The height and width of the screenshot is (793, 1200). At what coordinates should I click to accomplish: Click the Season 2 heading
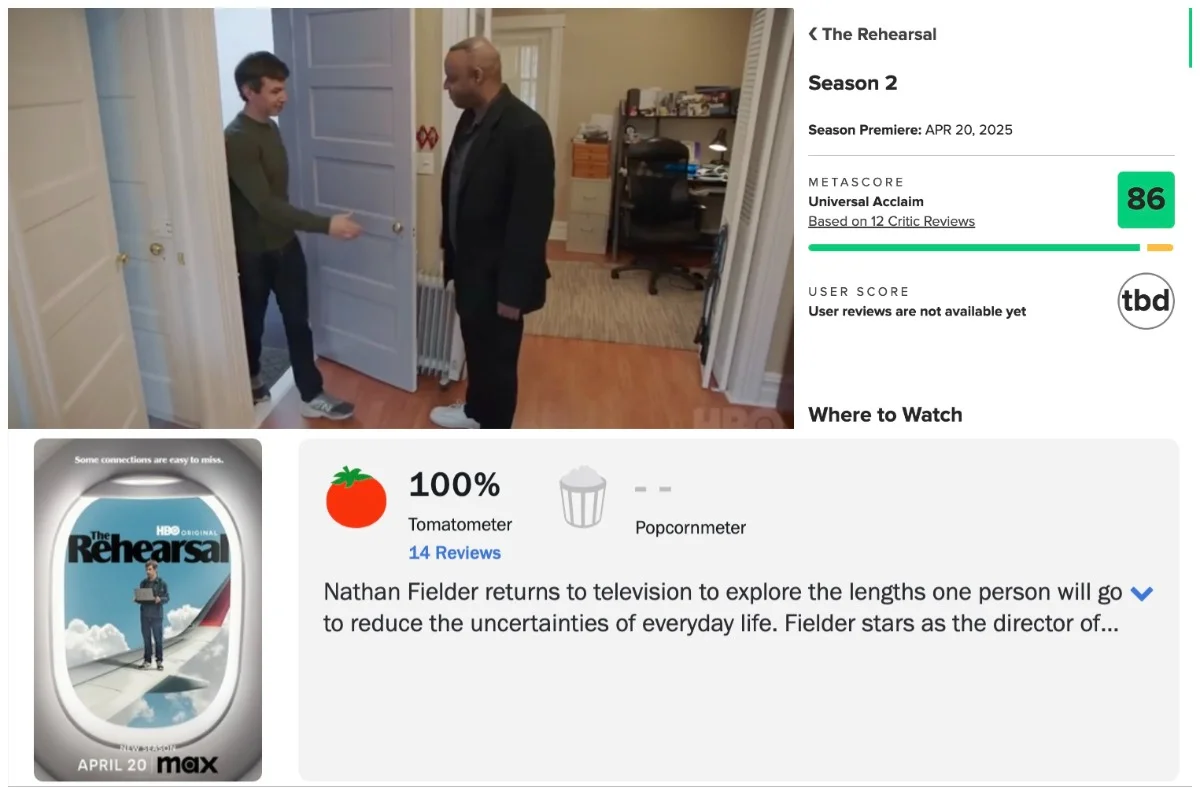coord(852,83)
